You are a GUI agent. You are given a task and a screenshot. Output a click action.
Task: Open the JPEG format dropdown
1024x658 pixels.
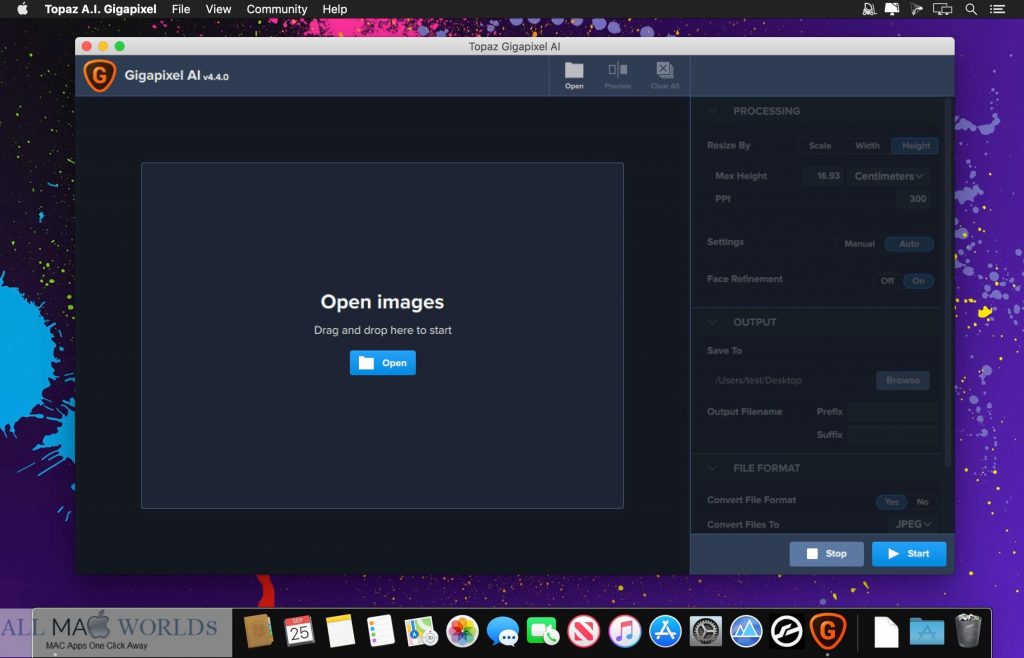click(913, 524)
